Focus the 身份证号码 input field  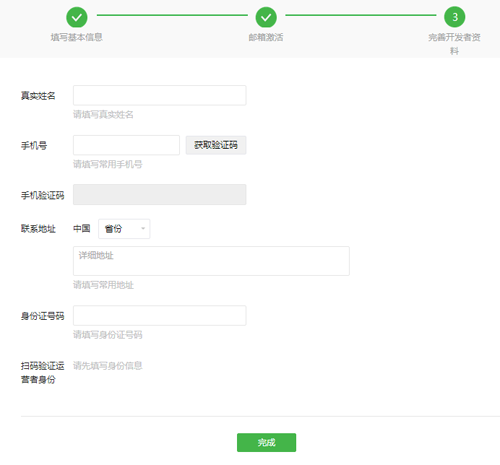(x=160, y=315)
